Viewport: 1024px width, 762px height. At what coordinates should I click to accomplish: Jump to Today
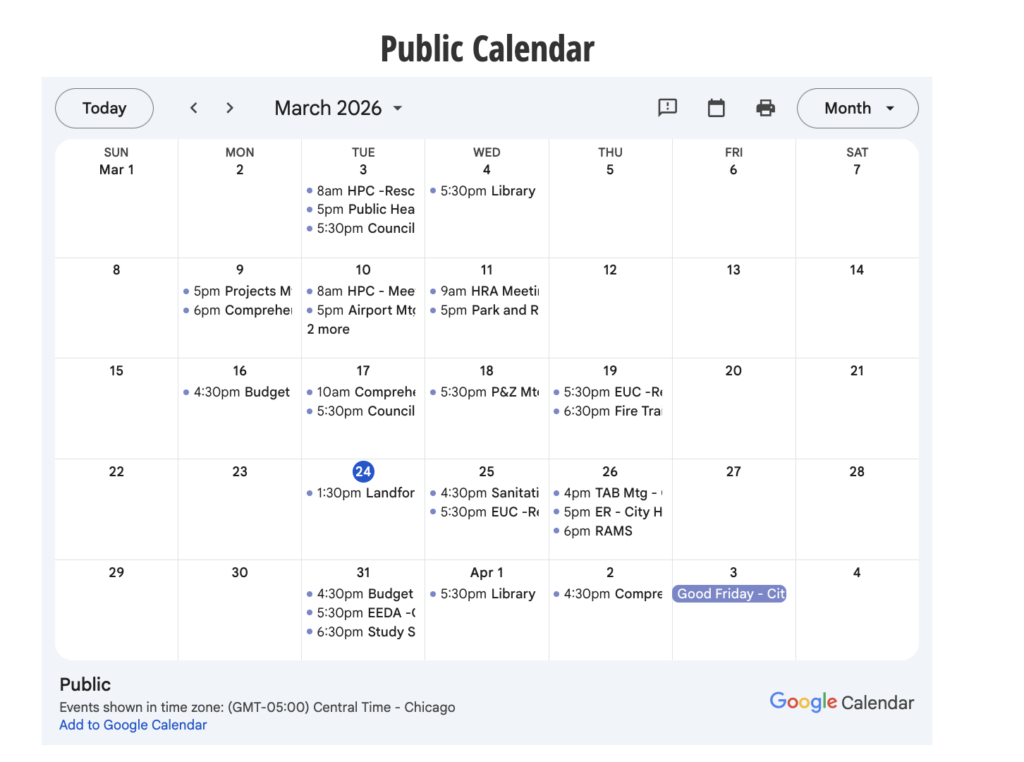[x=104, y=108]
